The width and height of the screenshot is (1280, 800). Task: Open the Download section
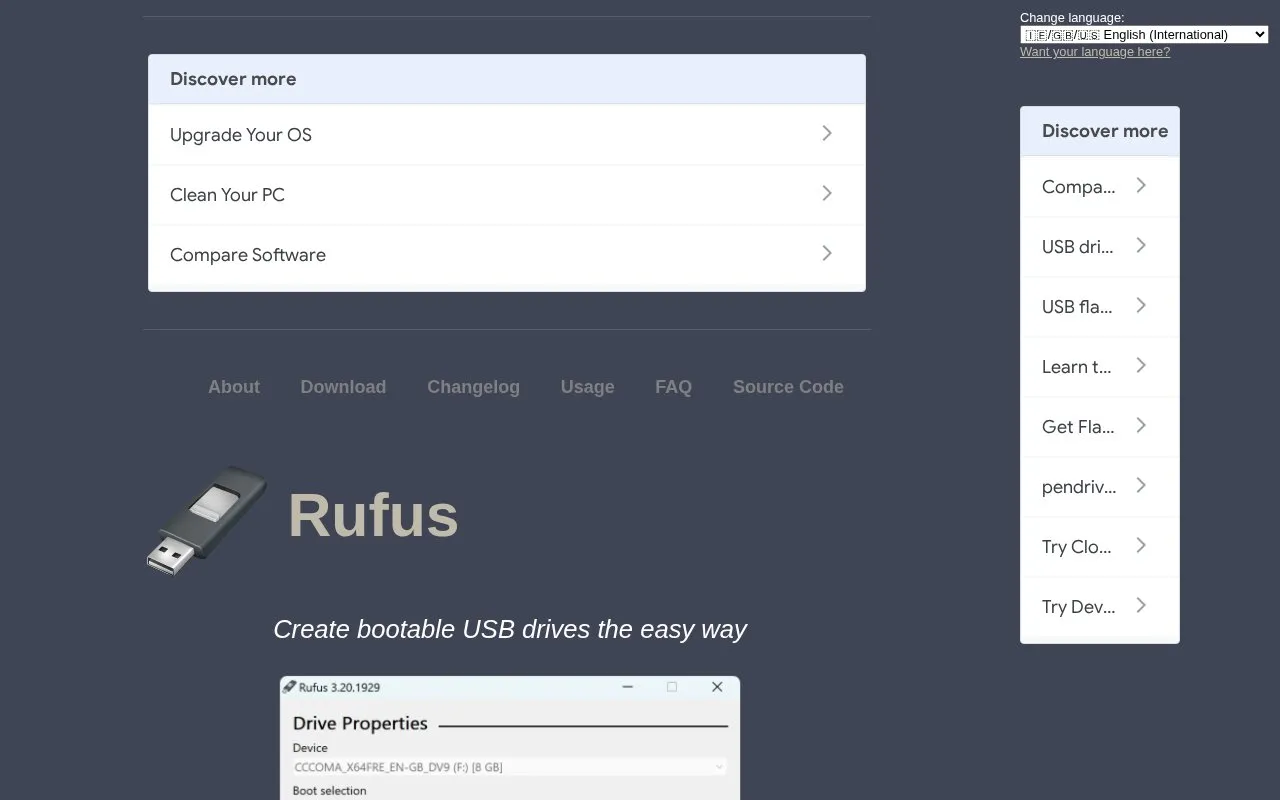343,387
